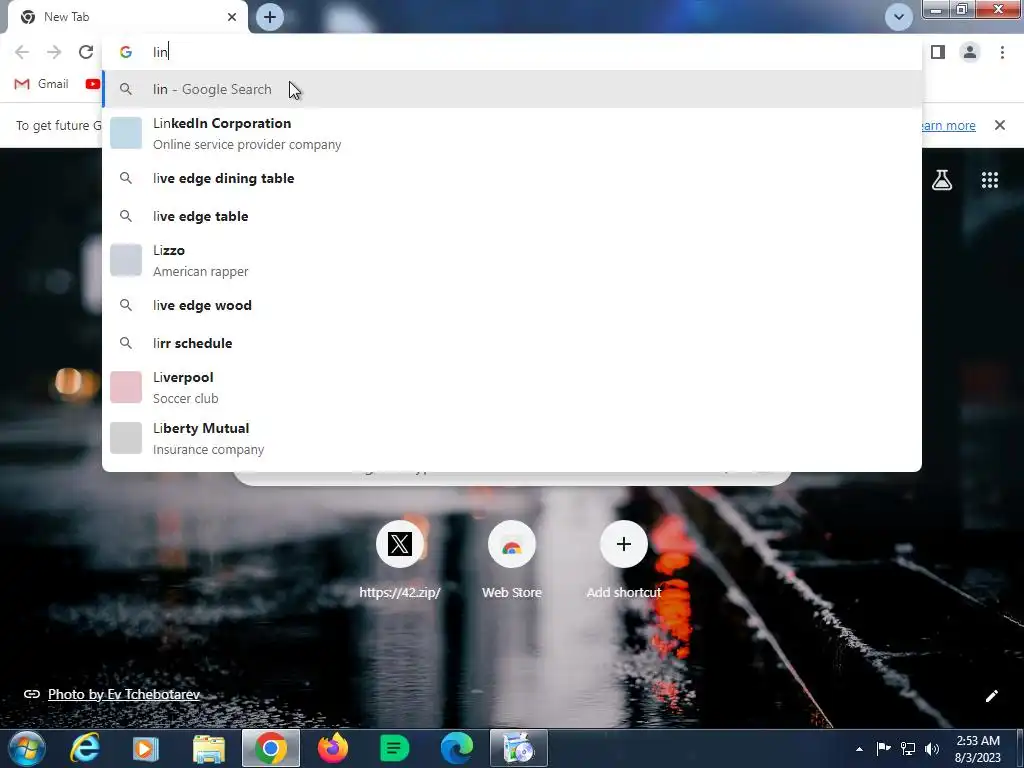Screen dimensions: 1024x768
Task: Open the installer disc taskbar icon
Action: click(519, 748)
